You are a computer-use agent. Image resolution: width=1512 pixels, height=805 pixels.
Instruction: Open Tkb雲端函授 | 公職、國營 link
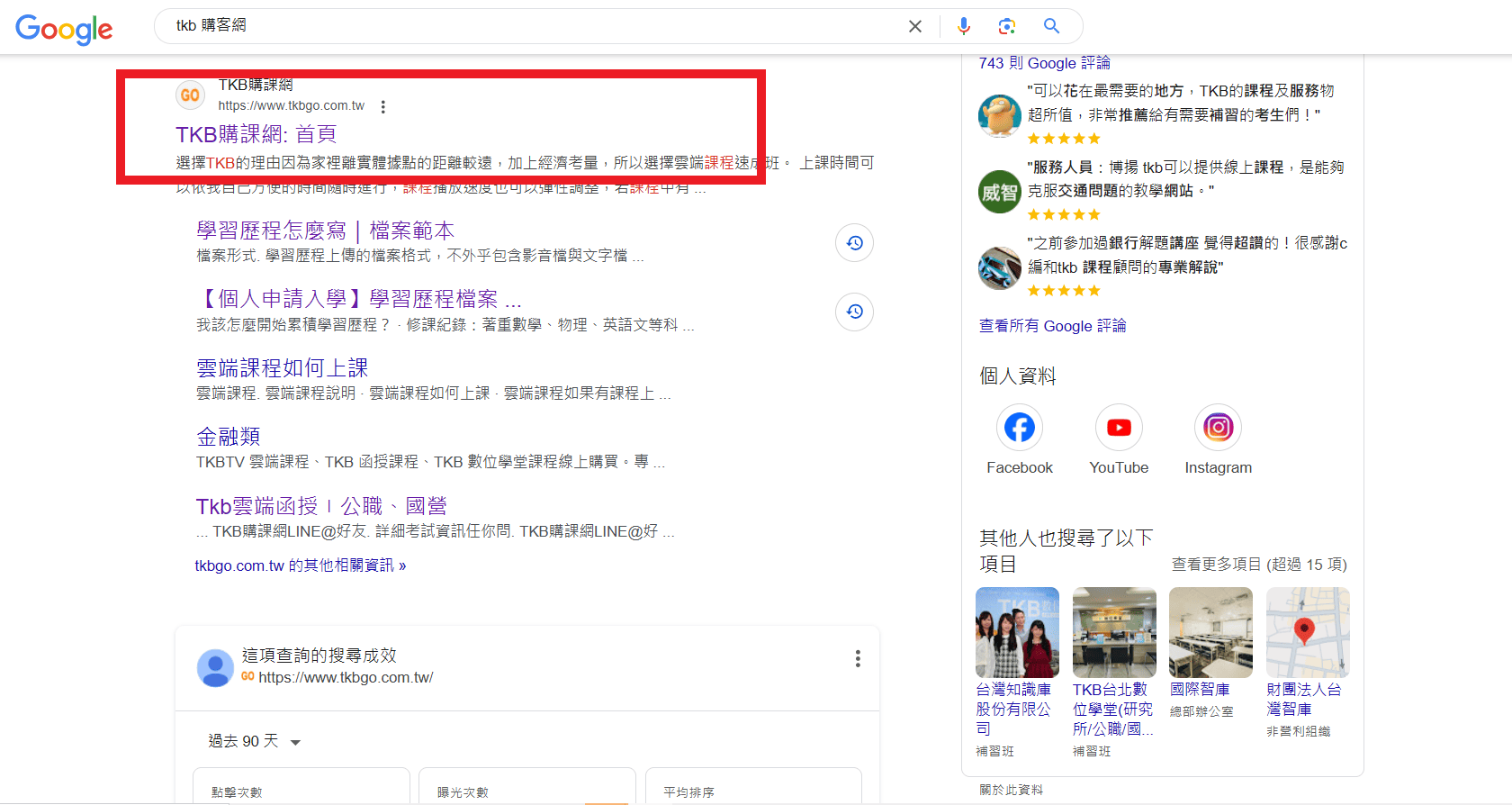(321, 506)
